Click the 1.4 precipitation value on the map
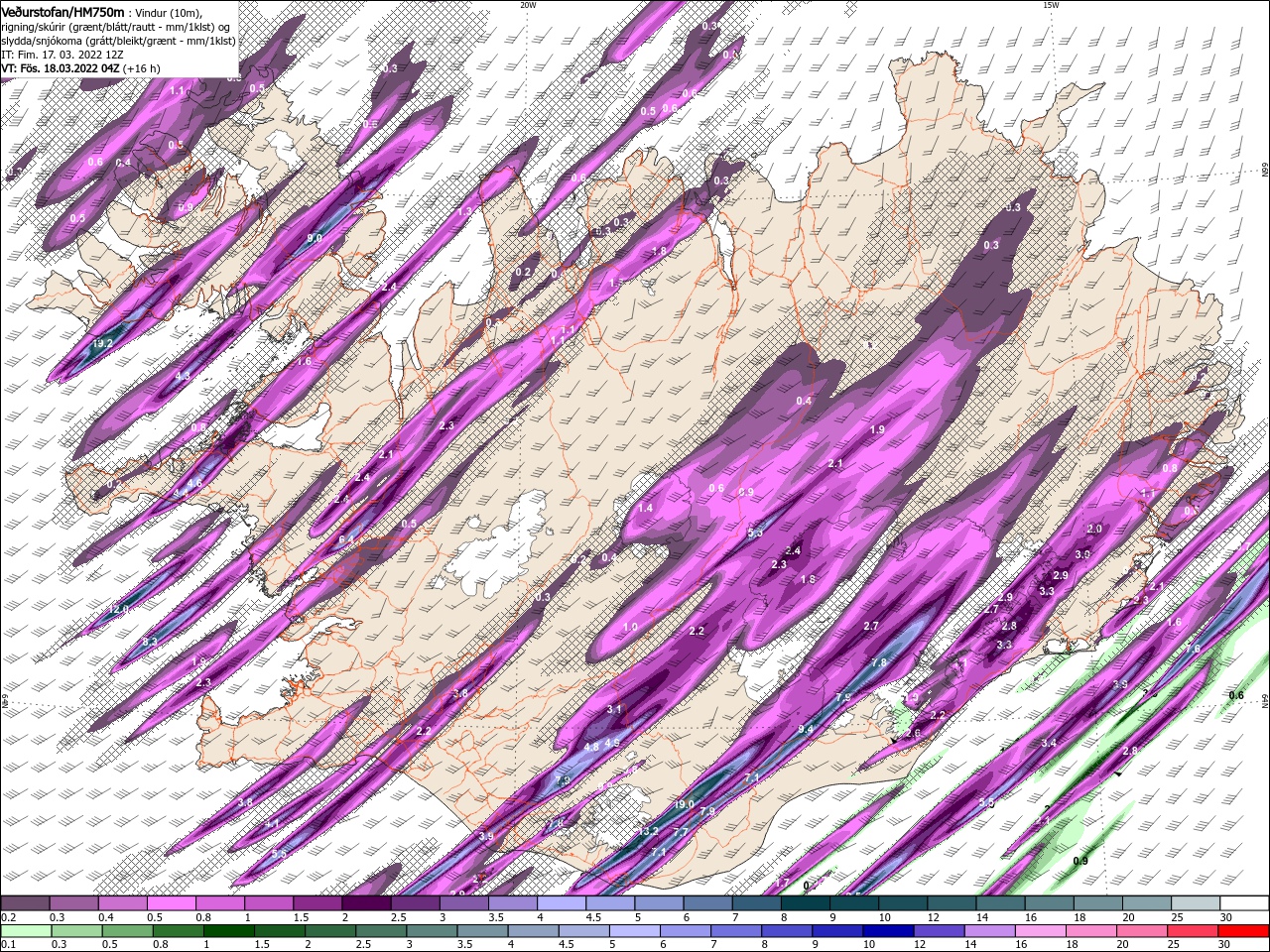 (x=645, y=508)
